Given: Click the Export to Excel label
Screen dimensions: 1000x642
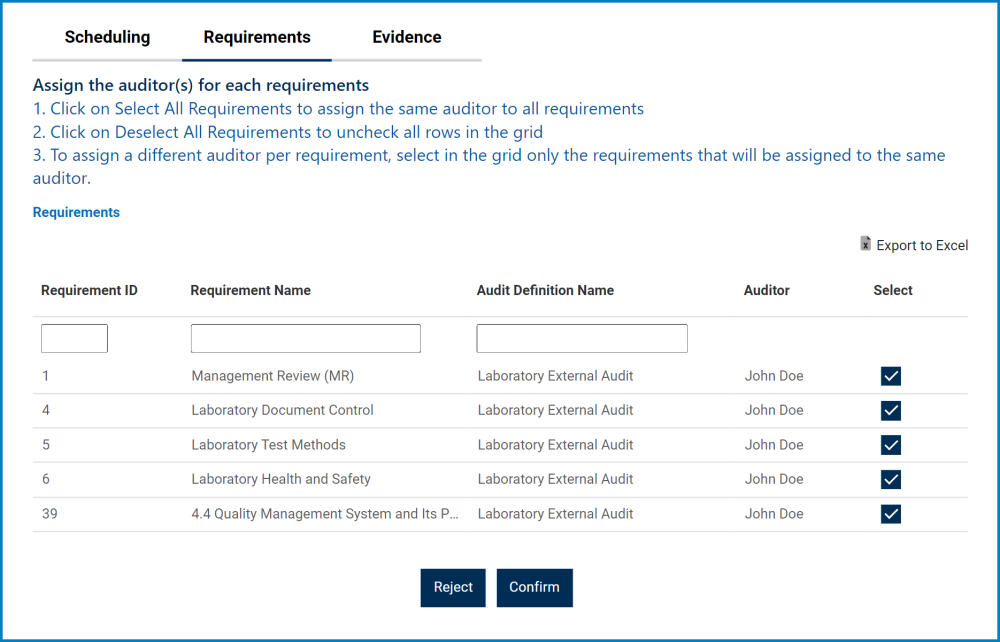Looking at the screenshot, I should click(x=920, y=245).
